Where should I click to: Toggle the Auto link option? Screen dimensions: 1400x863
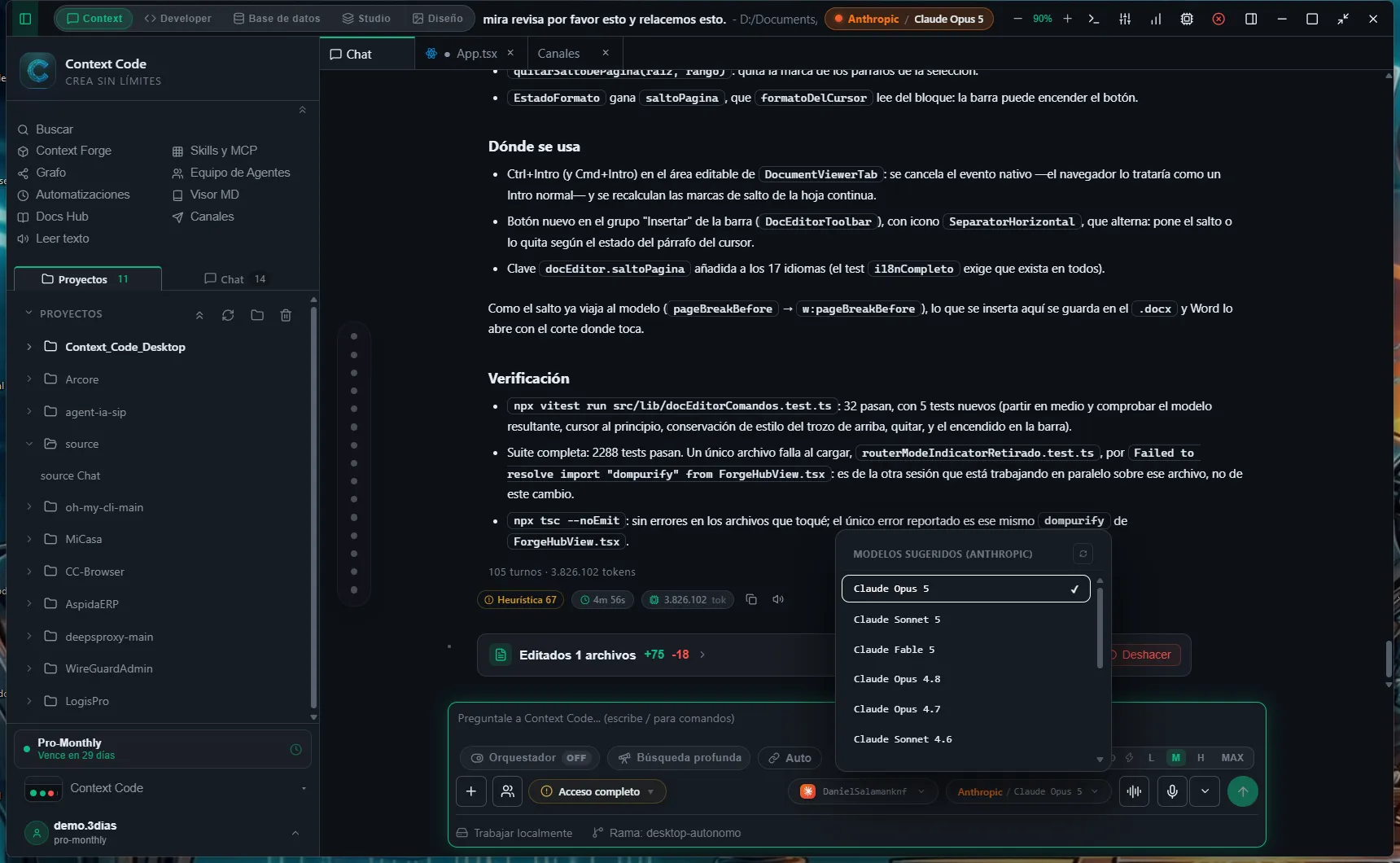point(790,758)
